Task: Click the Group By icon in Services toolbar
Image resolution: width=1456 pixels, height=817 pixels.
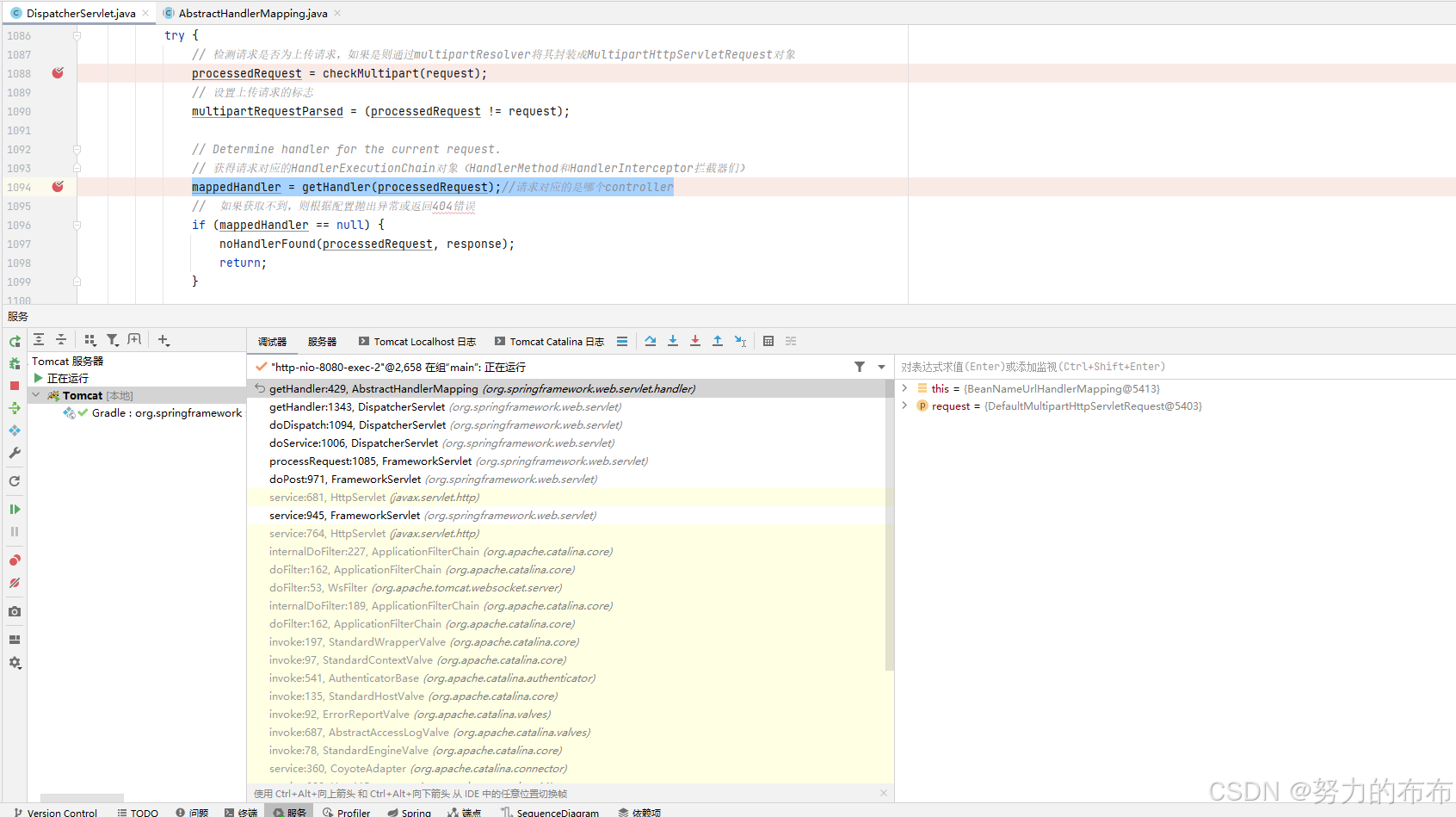Action: coord(90,340)
